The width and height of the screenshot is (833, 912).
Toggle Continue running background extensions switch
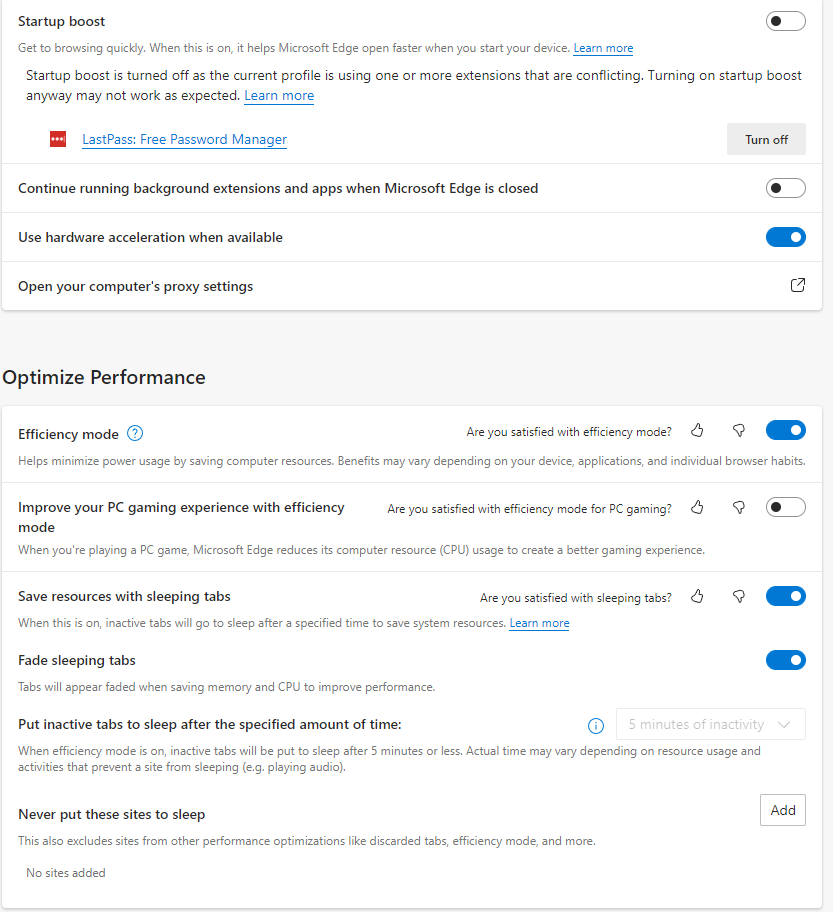[785, 188]
